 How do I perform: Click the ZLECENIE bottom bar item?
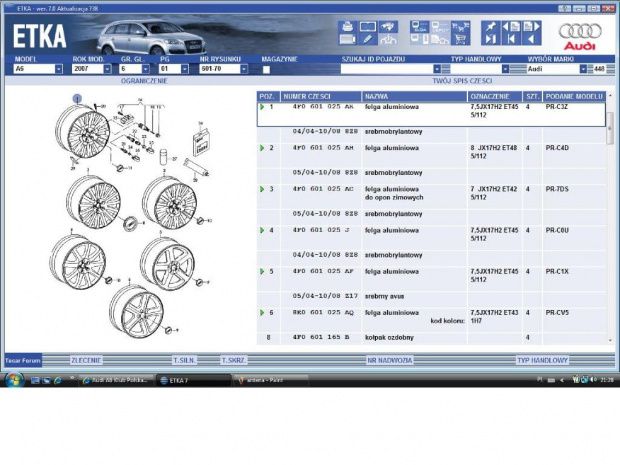[86, 360]
